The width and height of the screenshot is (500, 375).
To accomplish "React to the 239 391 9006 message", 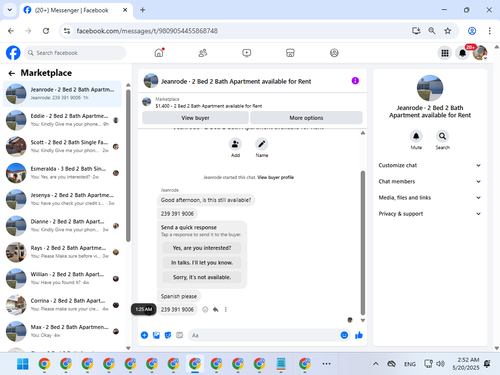I will pyautogui.click(x=205, y=309).
